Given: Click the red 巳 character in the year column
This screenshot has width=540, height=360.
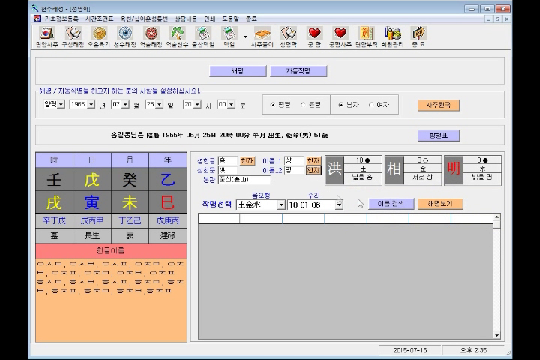Looking at the screenshot, I should click(x=168, y=202).
